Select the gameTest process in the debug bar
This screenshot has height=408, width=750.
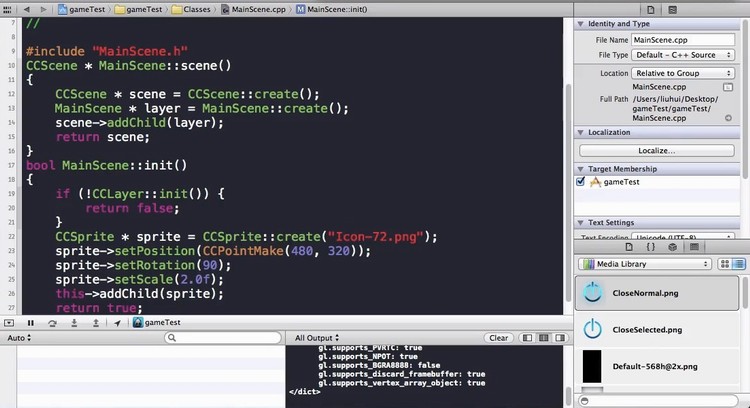(157, 323)
